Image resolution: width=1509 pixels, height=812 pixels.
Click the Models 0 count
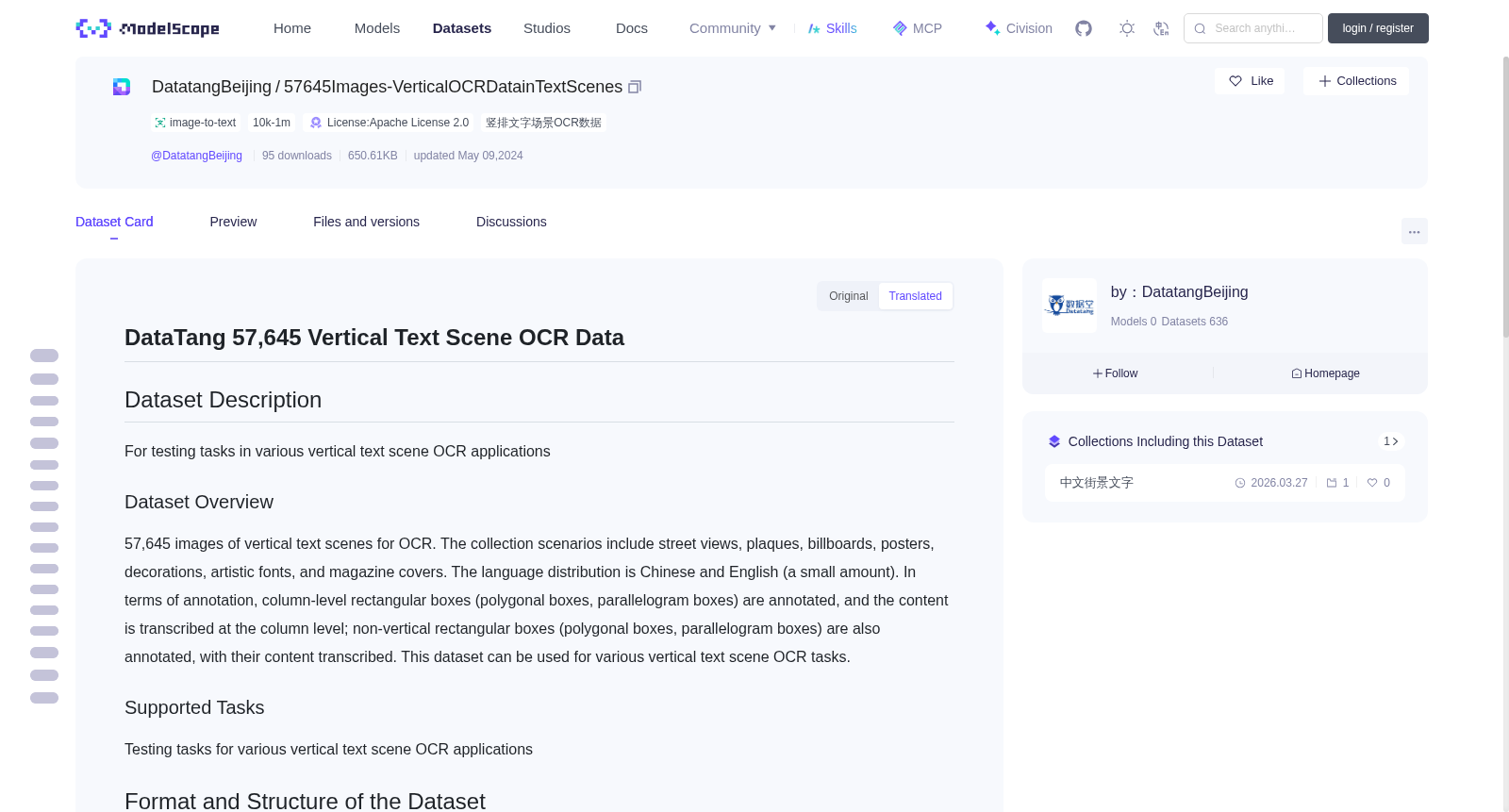pos(1134,322)
